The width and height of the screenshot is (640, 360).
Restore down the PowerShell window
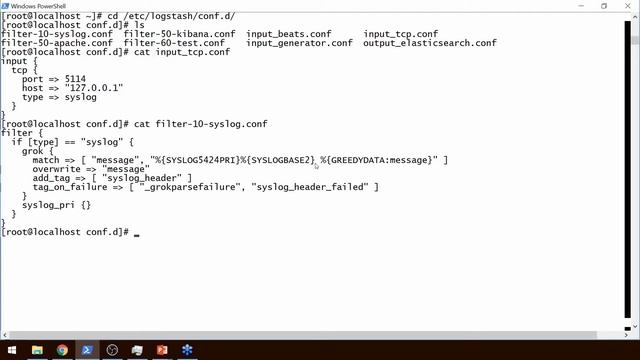[604, 6]
